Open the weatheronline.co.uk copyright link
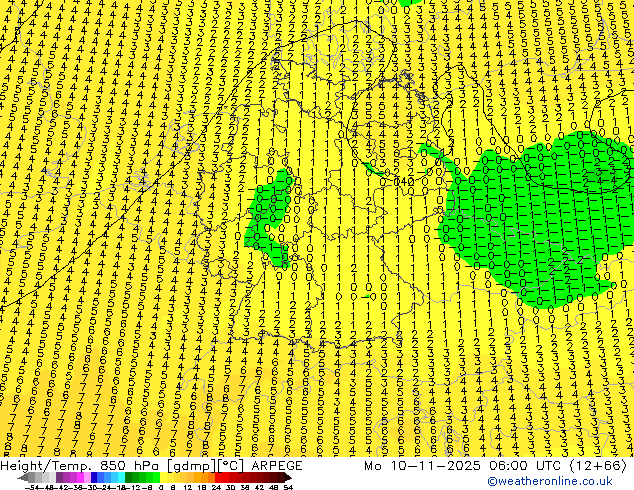This screenshot has height=490, width=634. click(x=550, y=481)
